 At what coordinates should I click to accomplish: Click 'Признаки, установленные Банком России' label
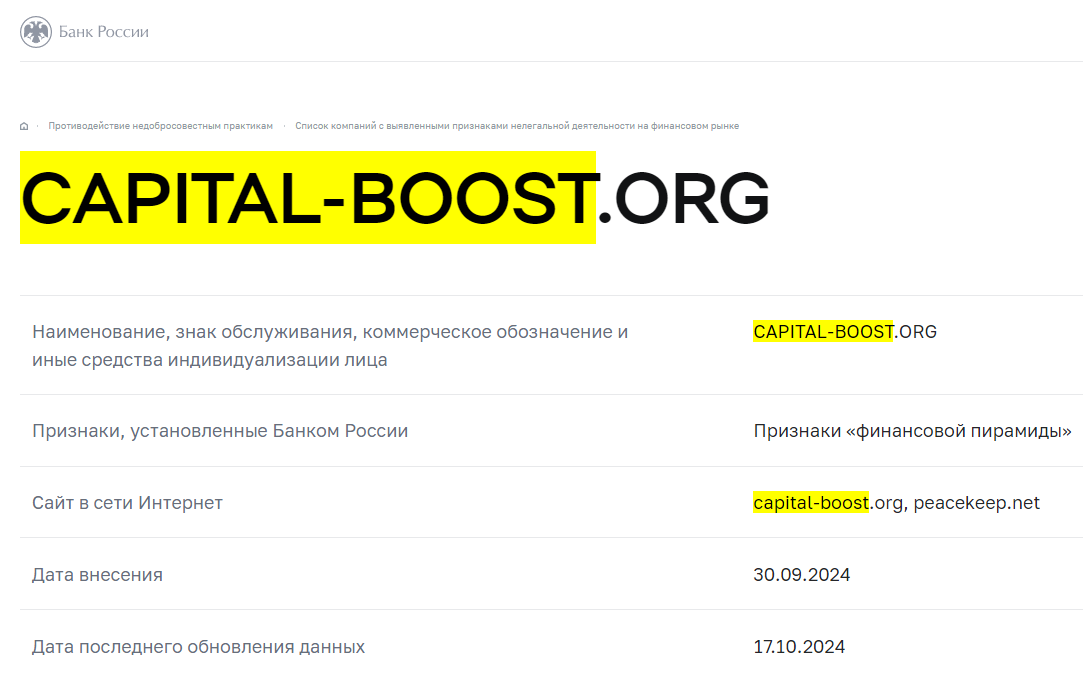[220, 431]
